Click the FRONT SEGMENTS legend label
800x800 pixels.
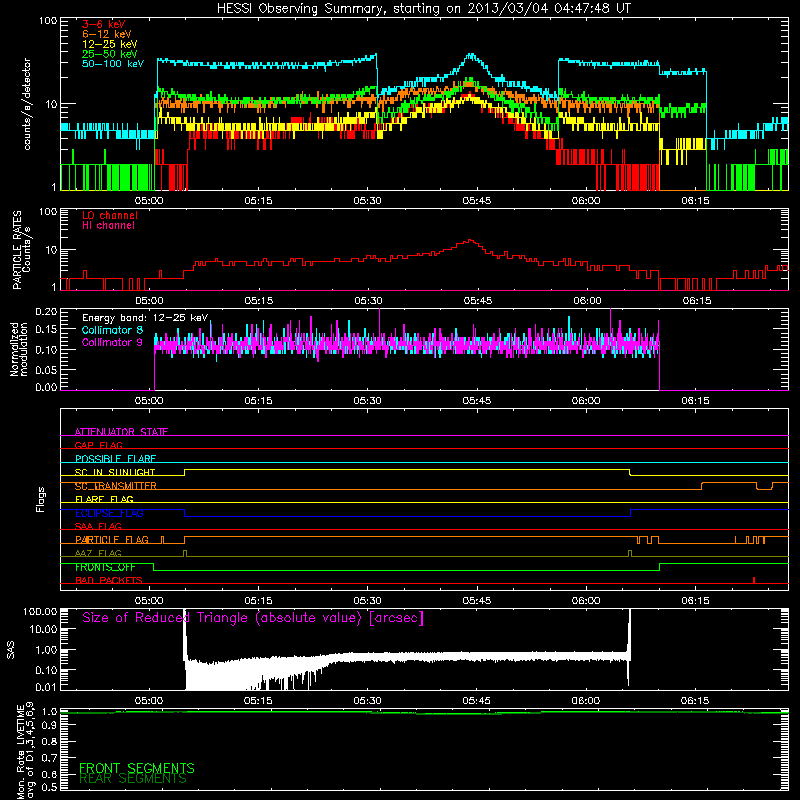[x=137, y=768]
